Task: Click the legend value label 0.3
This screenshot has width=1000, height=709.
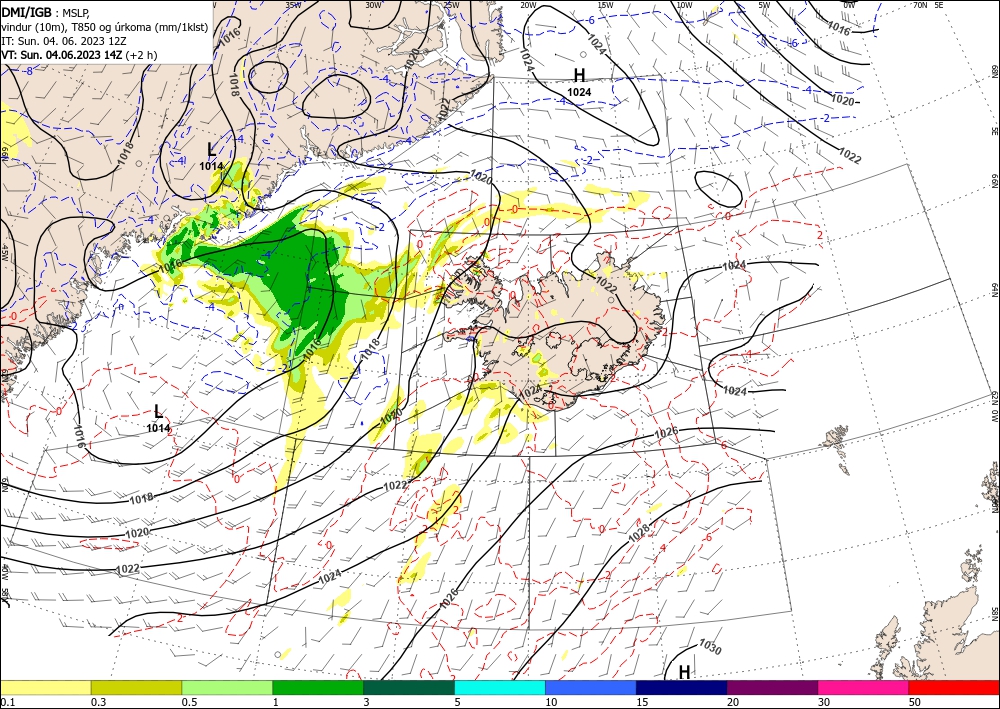Action: point(98,702)
